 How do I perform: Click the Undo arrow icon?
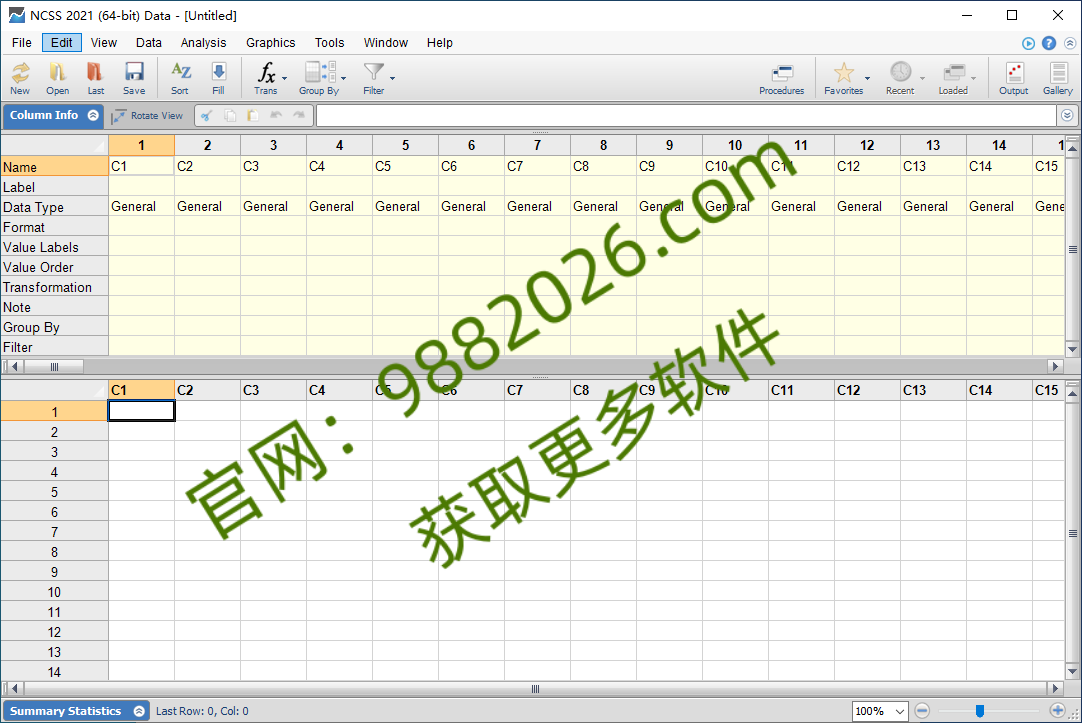[x=276, y=116]
